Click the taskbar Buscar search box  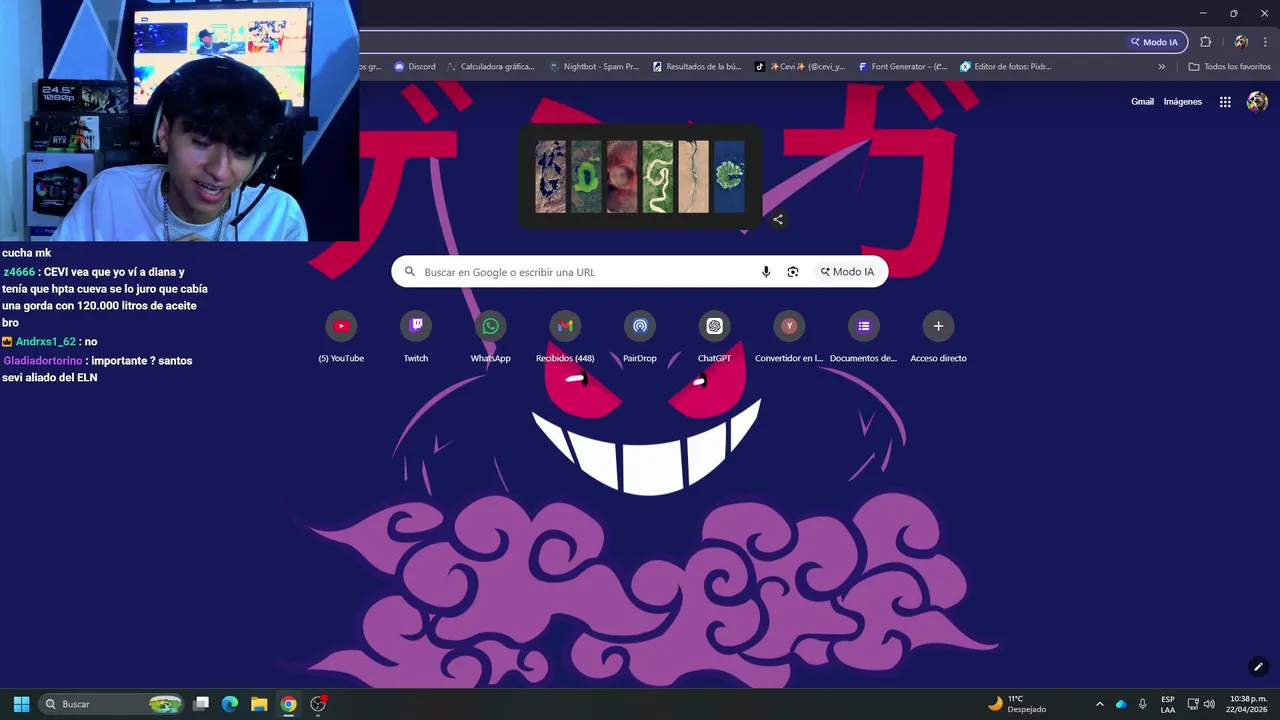point(112,704)
